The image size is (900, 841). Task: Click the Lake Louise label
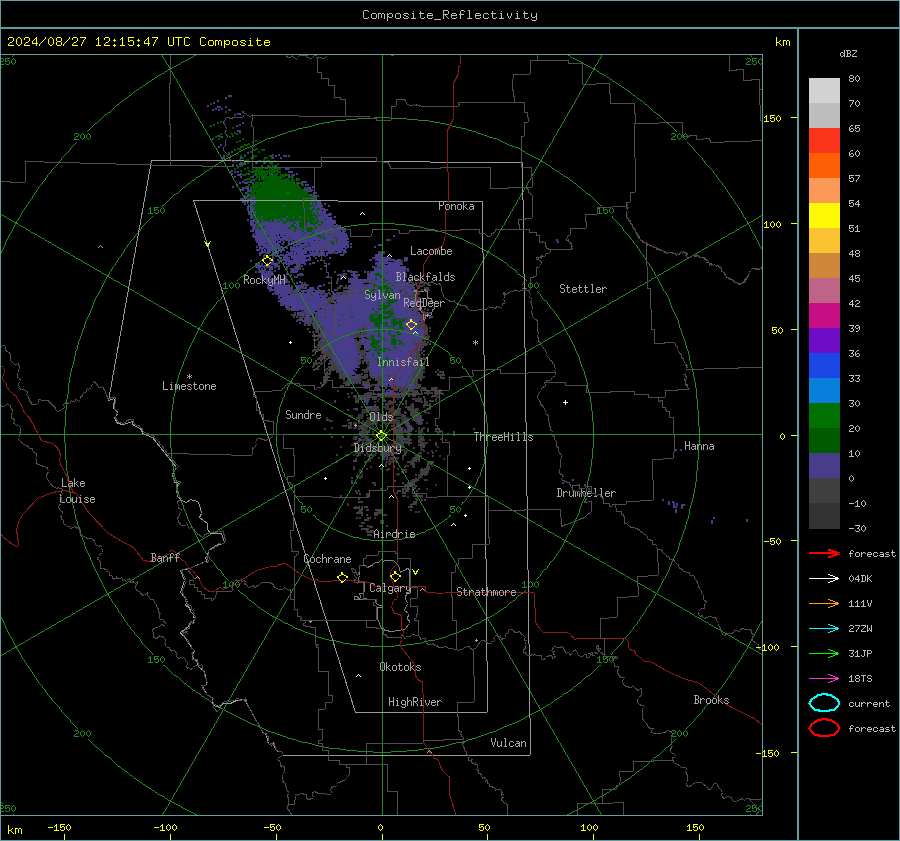[x=77, y=491]
